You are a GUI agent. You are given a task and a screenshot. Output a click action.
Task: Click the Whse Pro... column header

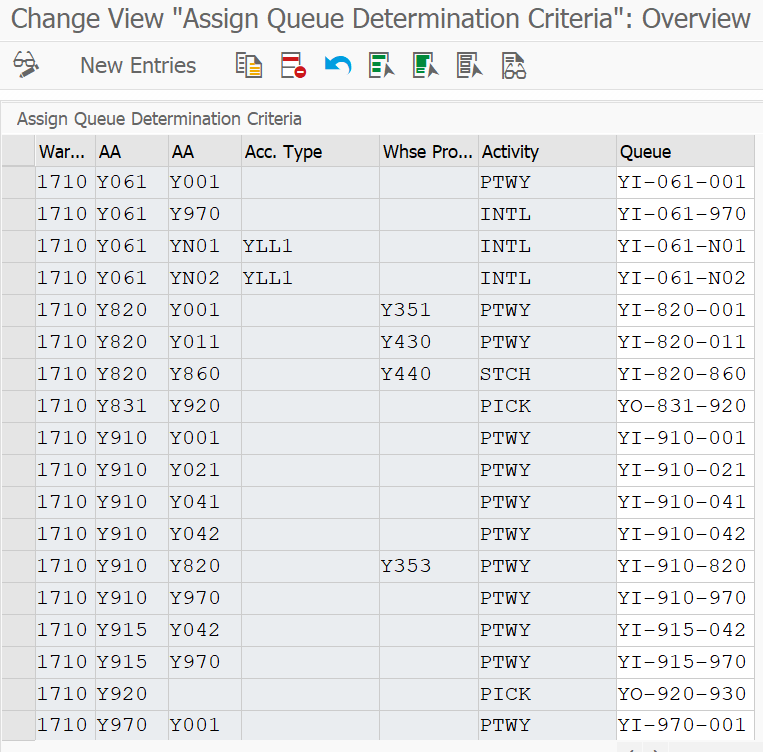pos(429,152)
